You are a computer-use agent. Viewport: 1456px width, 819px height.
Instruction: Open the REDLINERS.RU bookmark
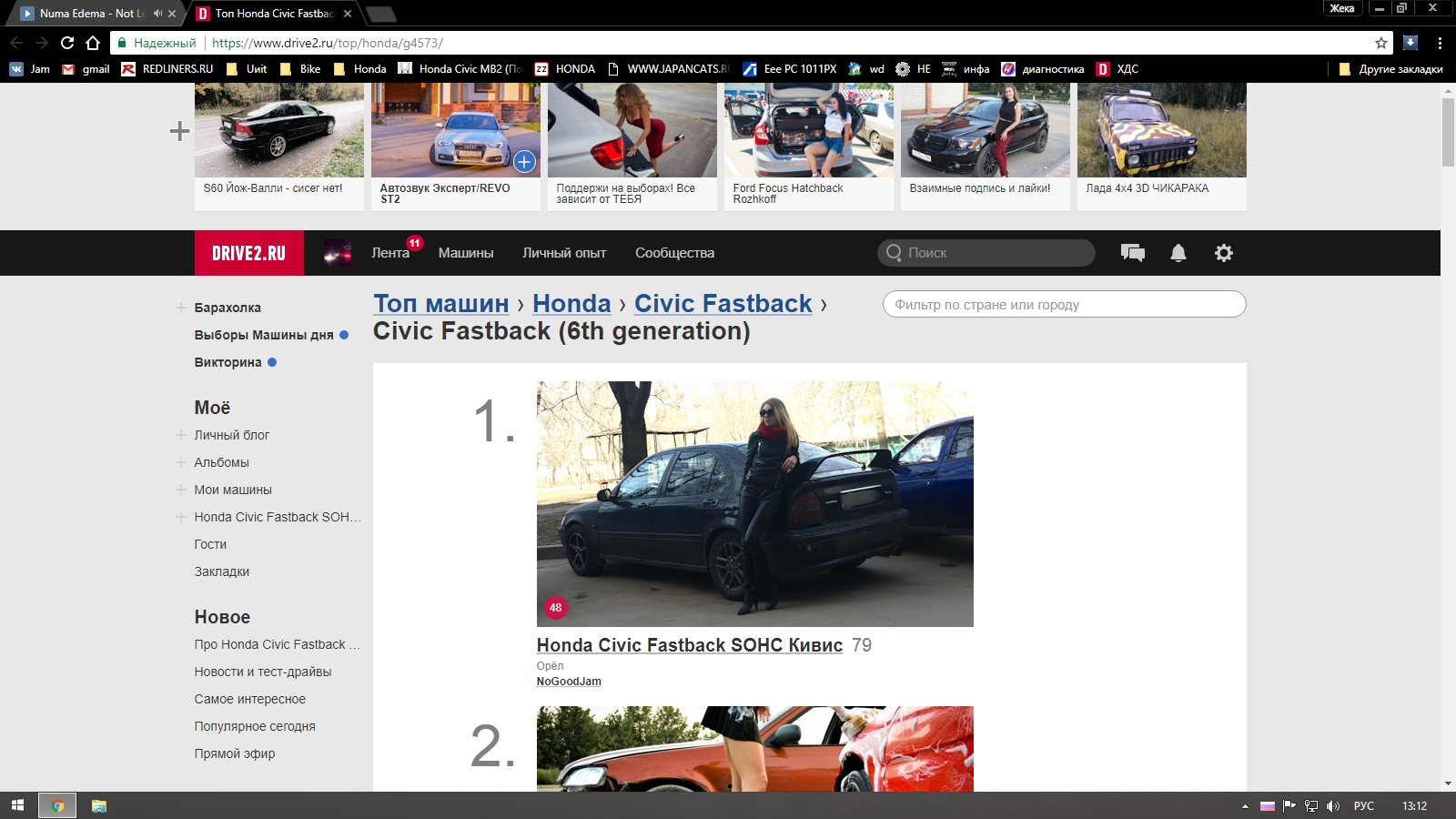click(x=167, y=69)
